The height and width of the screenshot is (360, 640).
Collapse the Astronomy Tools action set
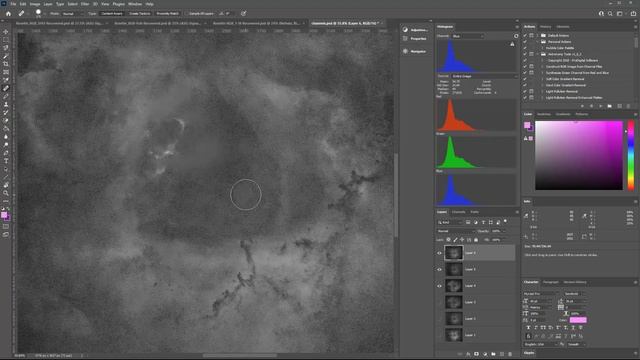tap(538, 54)
